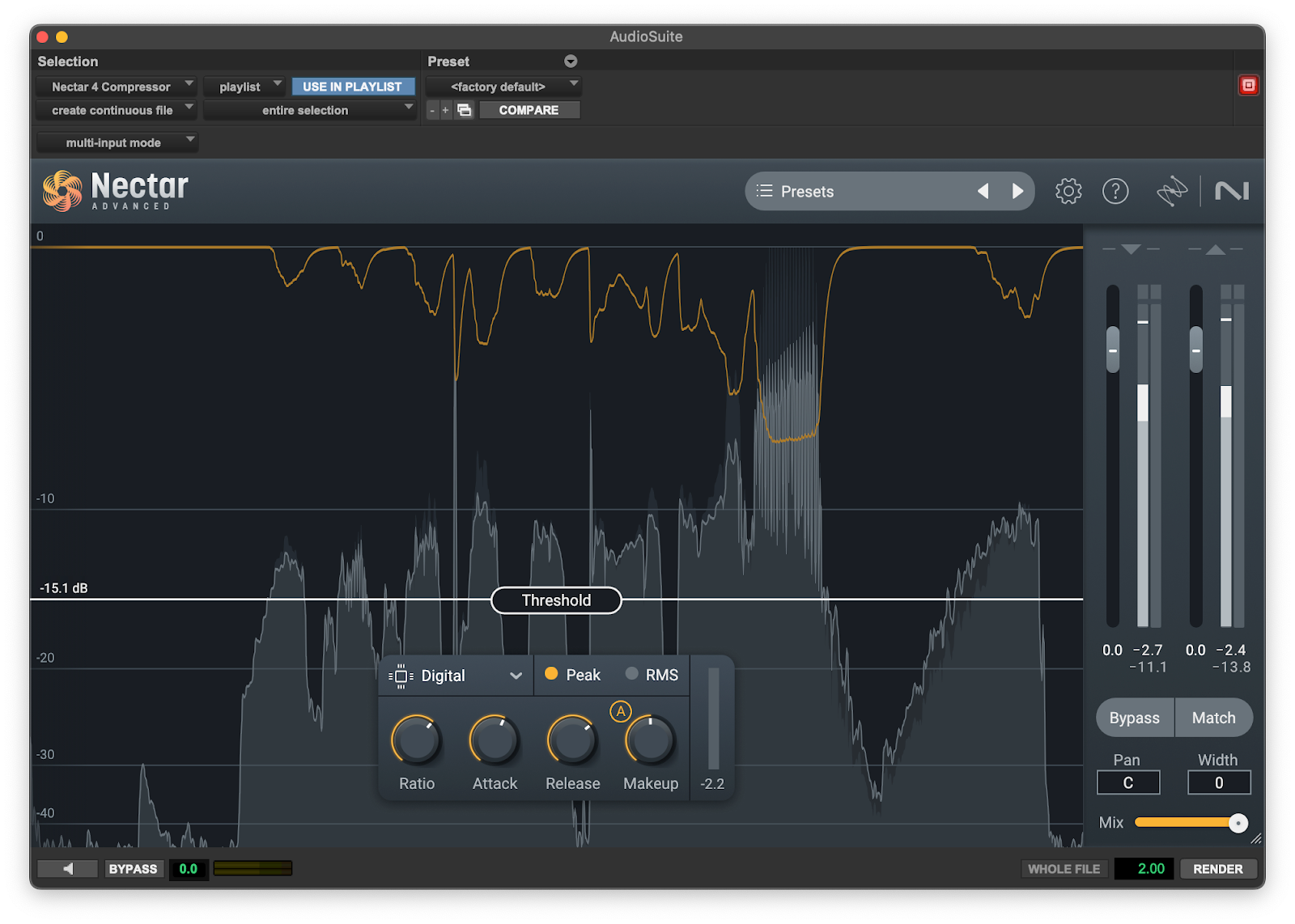The image size is (1295, 924).
Task: Click the preset copy settings icon
Action: coord(464,110)
